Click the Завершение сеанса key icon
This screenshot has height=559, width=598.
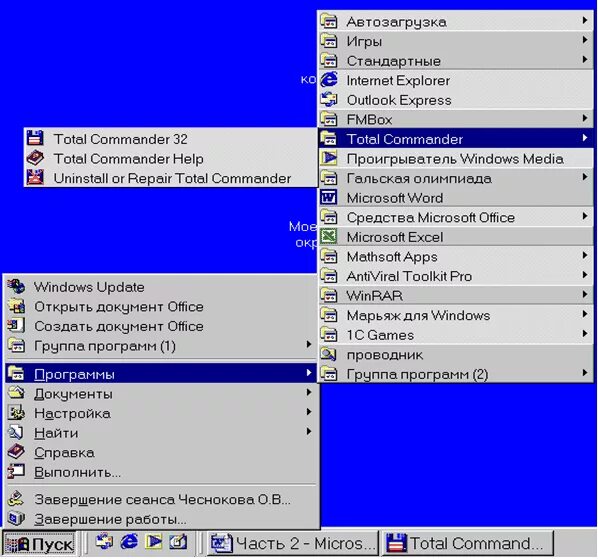pos(16,499)
